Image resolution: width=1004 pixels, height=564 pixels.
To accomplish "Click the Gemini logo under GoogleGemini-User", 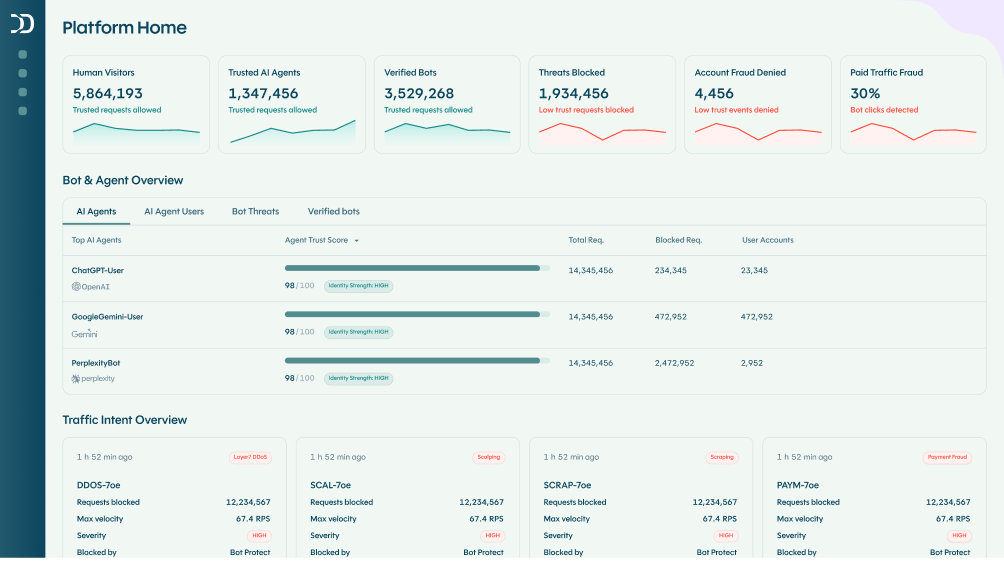I will tap(84, 334).
